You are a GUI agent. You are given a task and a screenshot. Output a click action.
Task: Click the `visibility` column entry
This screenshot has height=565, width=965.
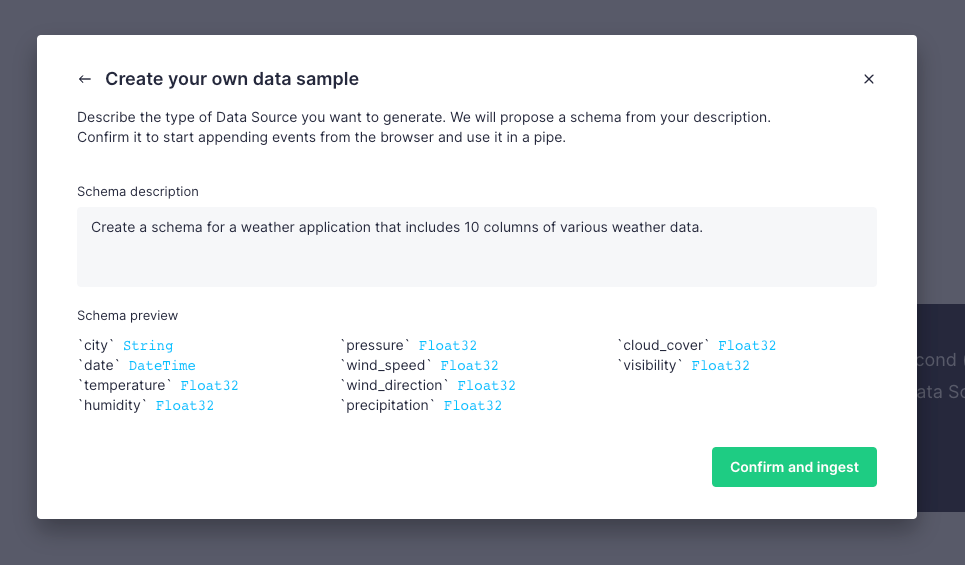click(650, 365)
